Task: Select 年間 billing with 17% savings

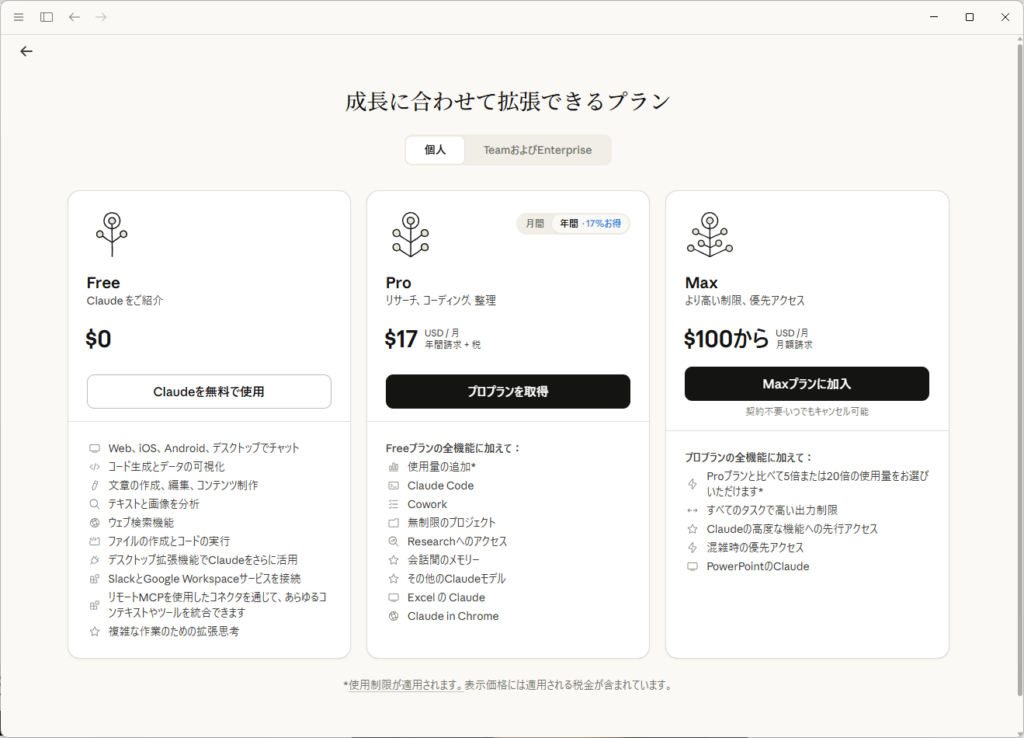Action: (x=590, y=224)
